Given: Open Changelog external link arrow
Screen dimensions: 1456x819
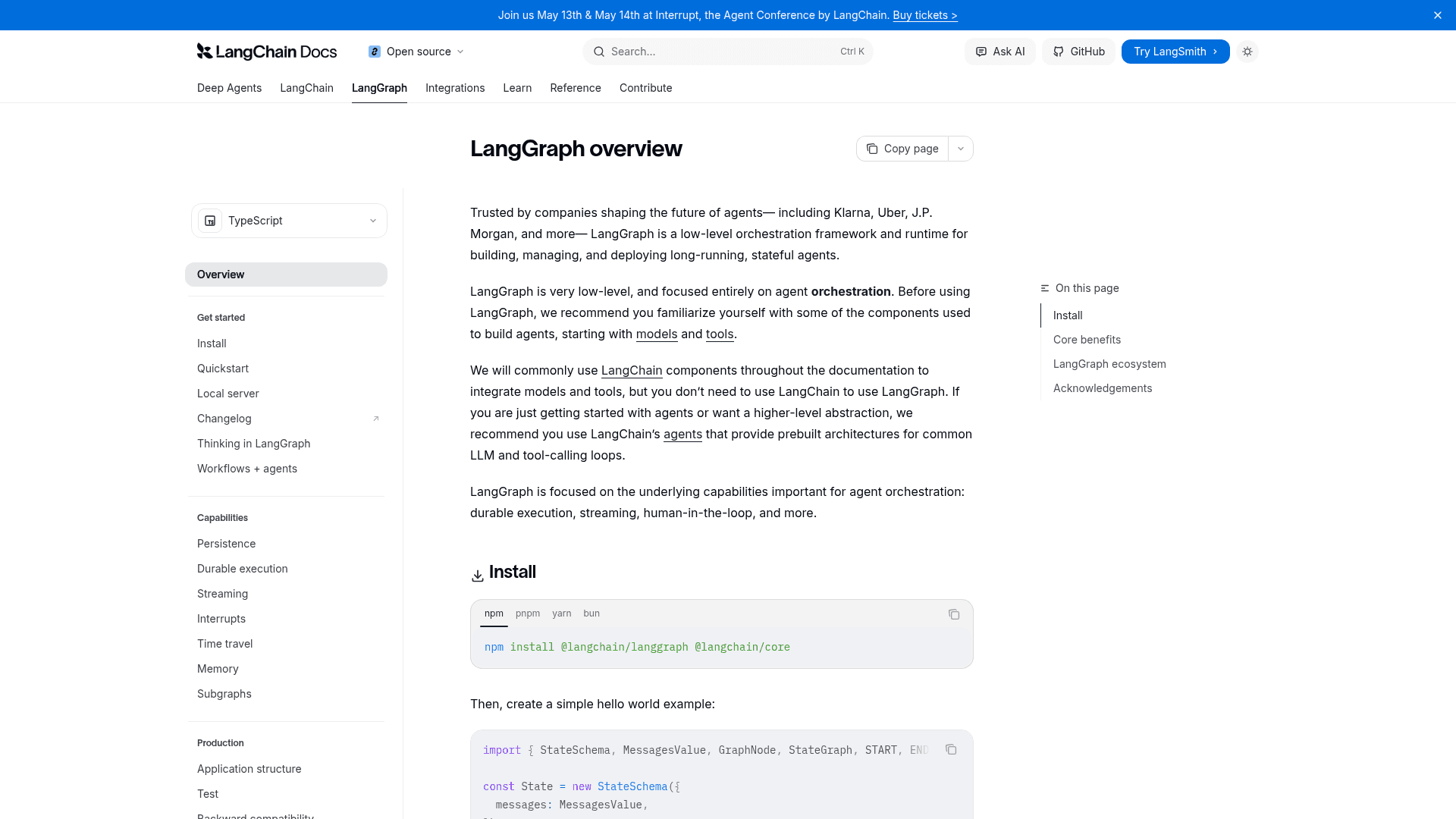Looking at the screenshot, I should tap(375, 419).
